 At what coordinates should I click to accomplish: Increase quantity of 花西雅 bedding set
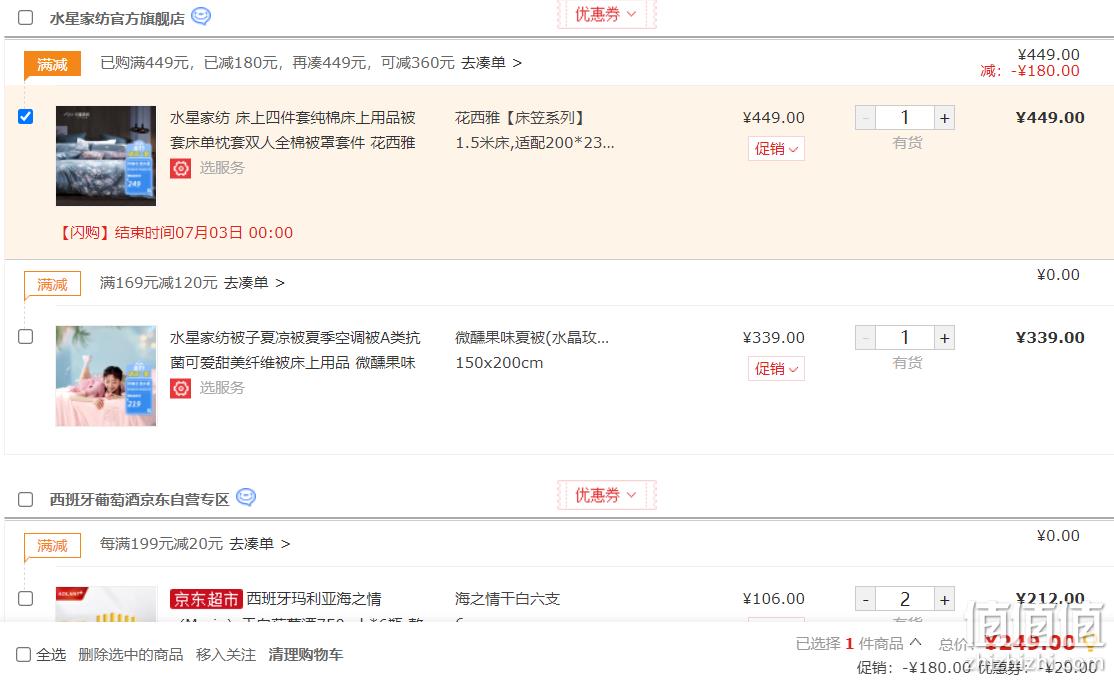pyautogui.click(x=944, y=118)
